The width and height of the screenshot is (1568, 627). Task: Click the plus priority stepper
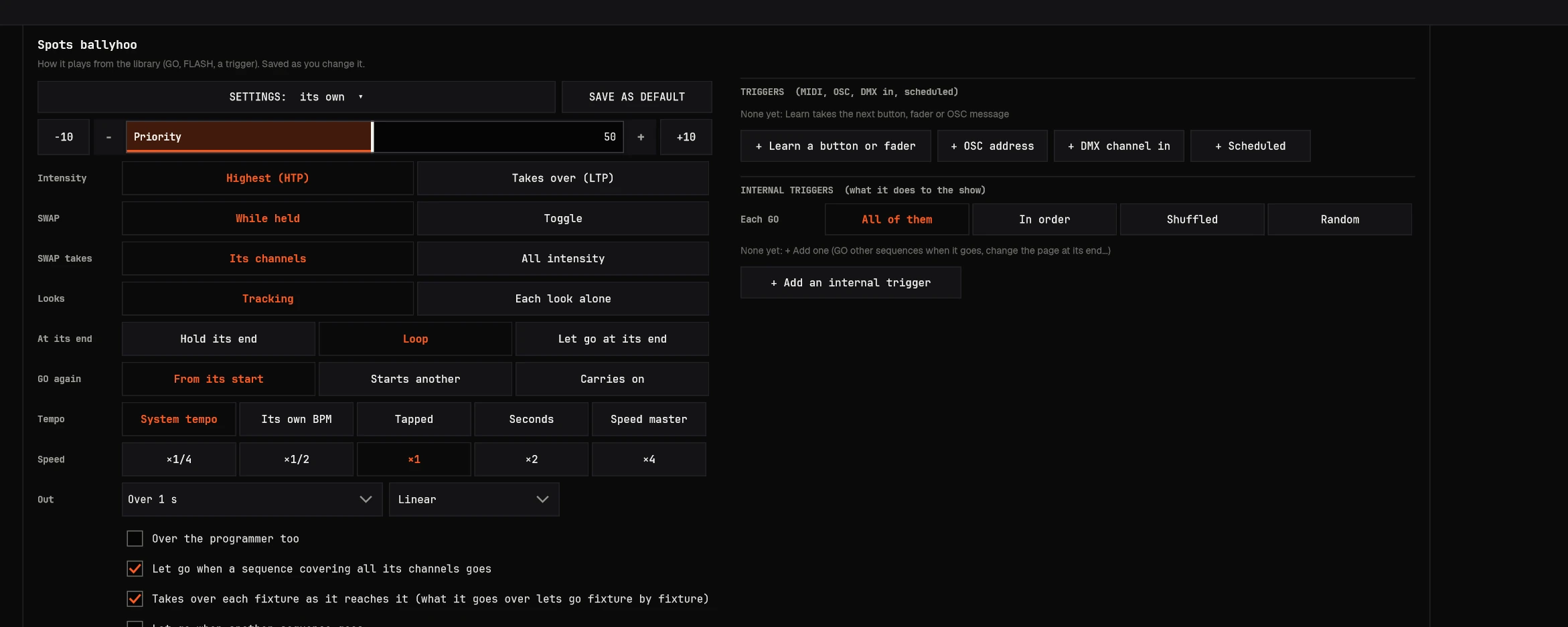pyautogui.click(x=641, y=137)
